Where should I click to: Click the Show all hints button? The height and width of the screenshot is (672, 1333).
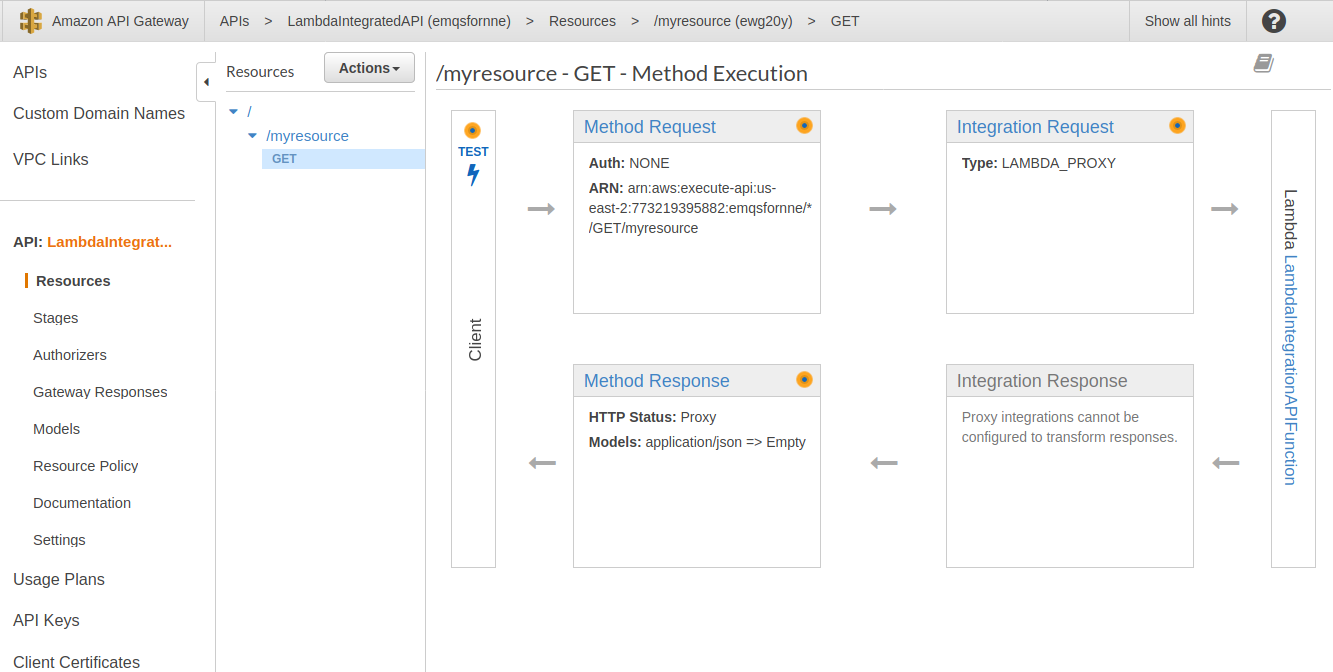point(1186,20)
